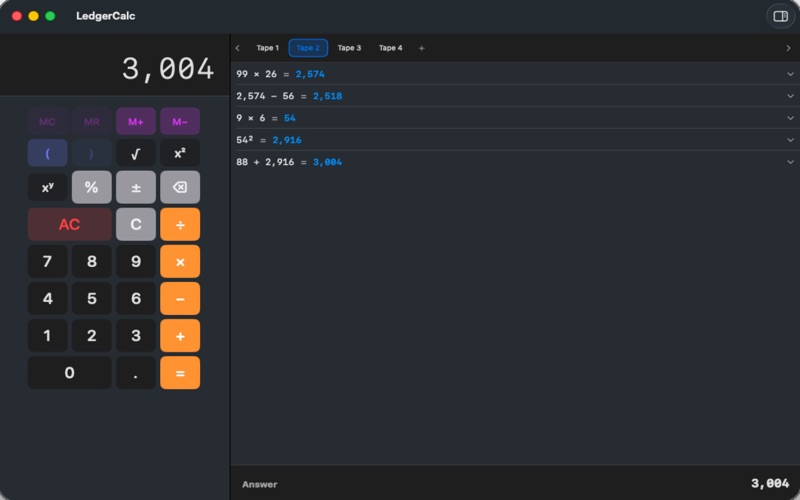Expand the 99 × 26 row chevron
Screen dimensions: 800x500
coord(790,74)
